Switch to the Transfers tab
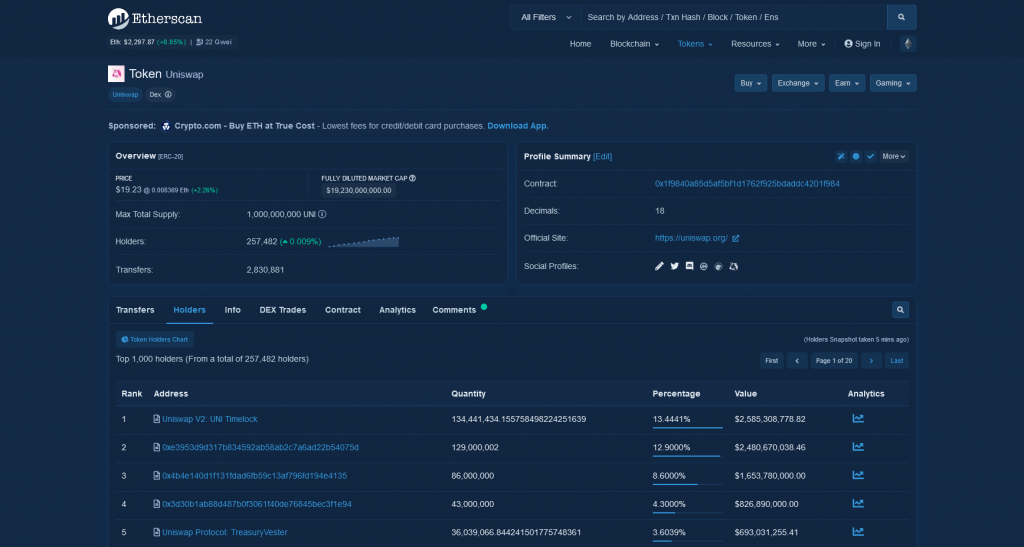Screen dimensions: 1024x547 point(135,310)
